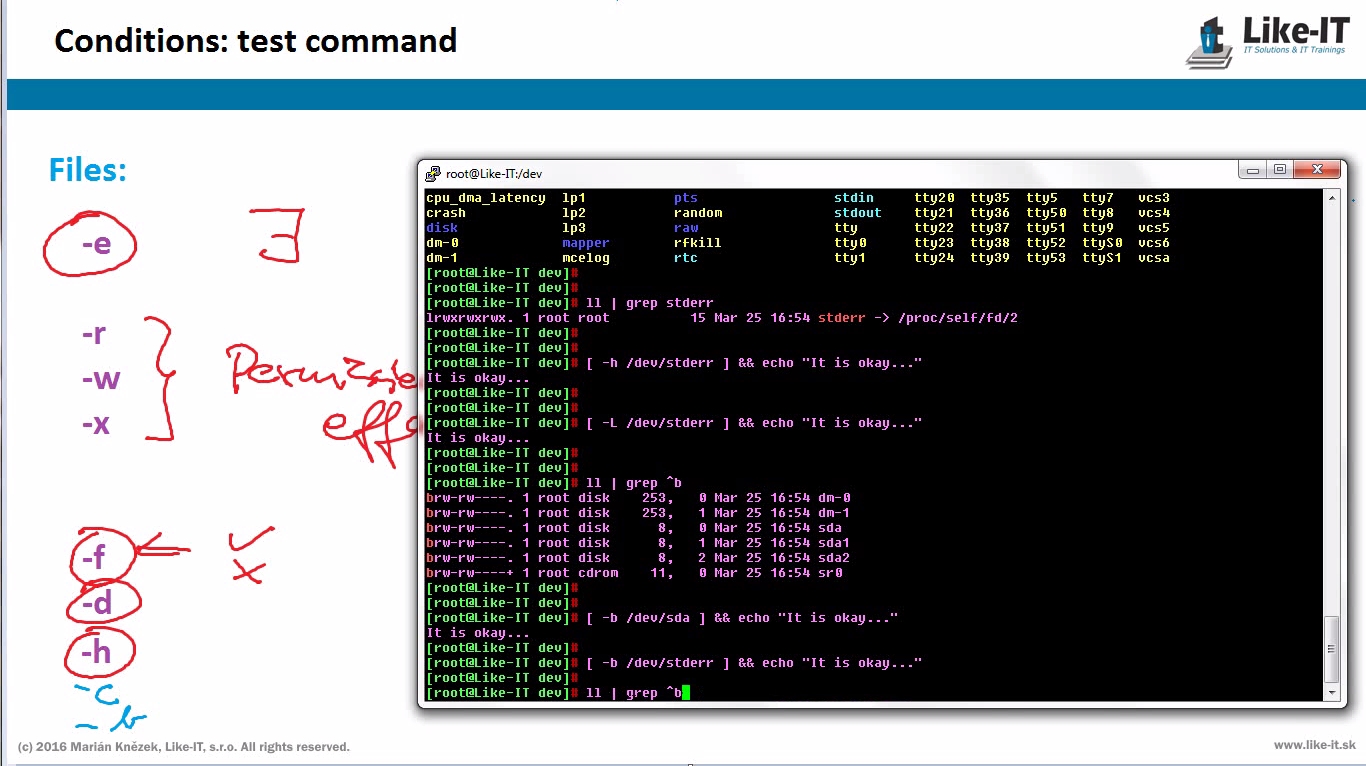The height and width of the screenshot is (766, 1366).
Task: Select the -x permission option
Action: (95, 424)
